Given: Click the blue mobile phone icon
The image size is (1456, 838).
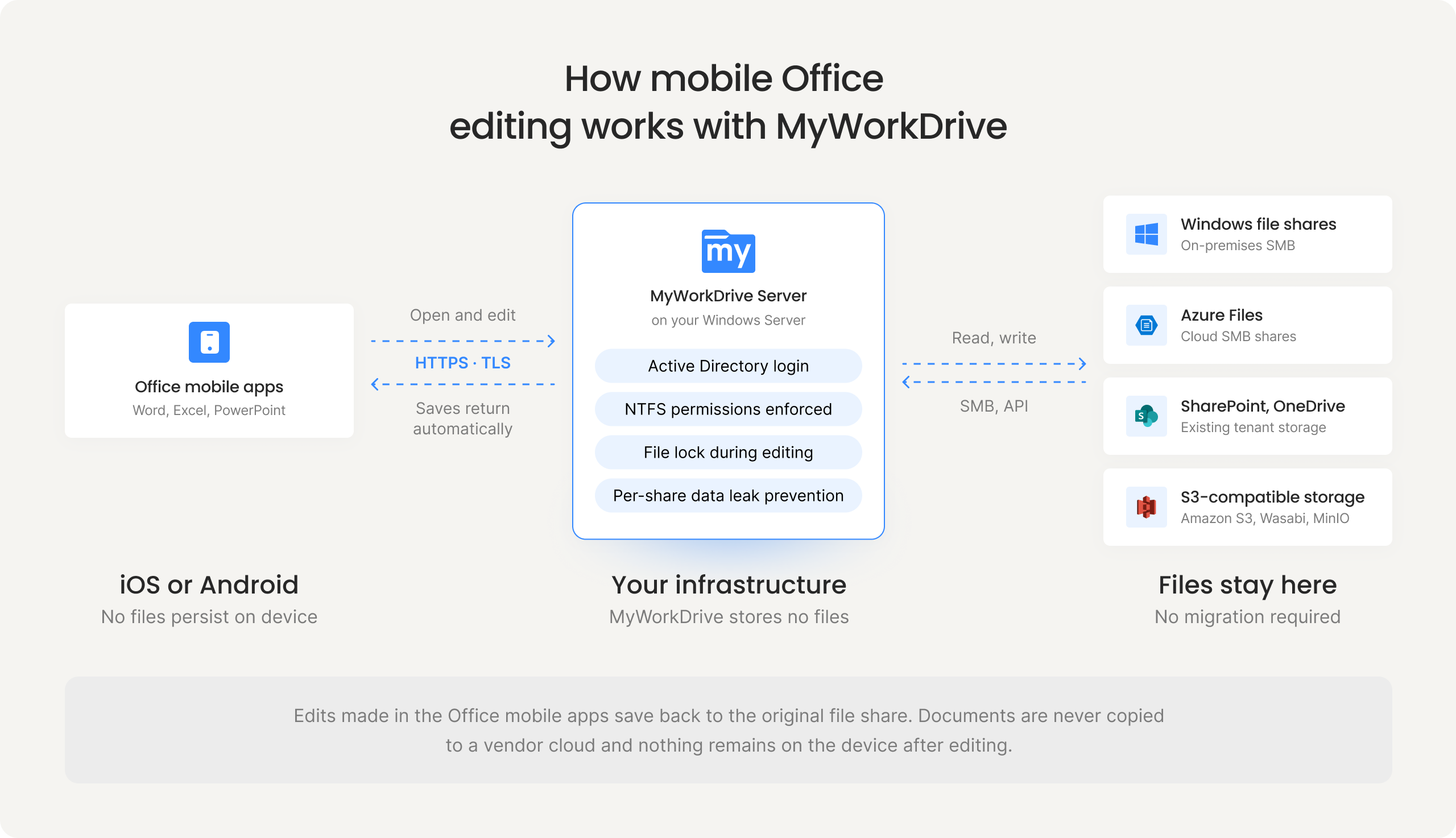Looking at the screenshot, I should (x=209, y=342).
